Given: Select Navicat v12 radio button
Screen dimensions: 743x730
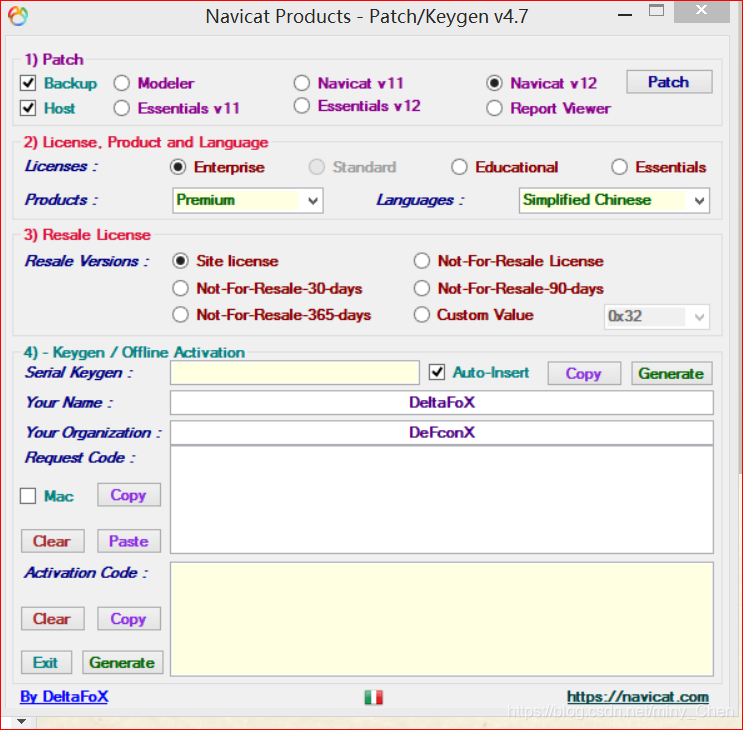Looking at the screenshot, I should pos(494,83).
